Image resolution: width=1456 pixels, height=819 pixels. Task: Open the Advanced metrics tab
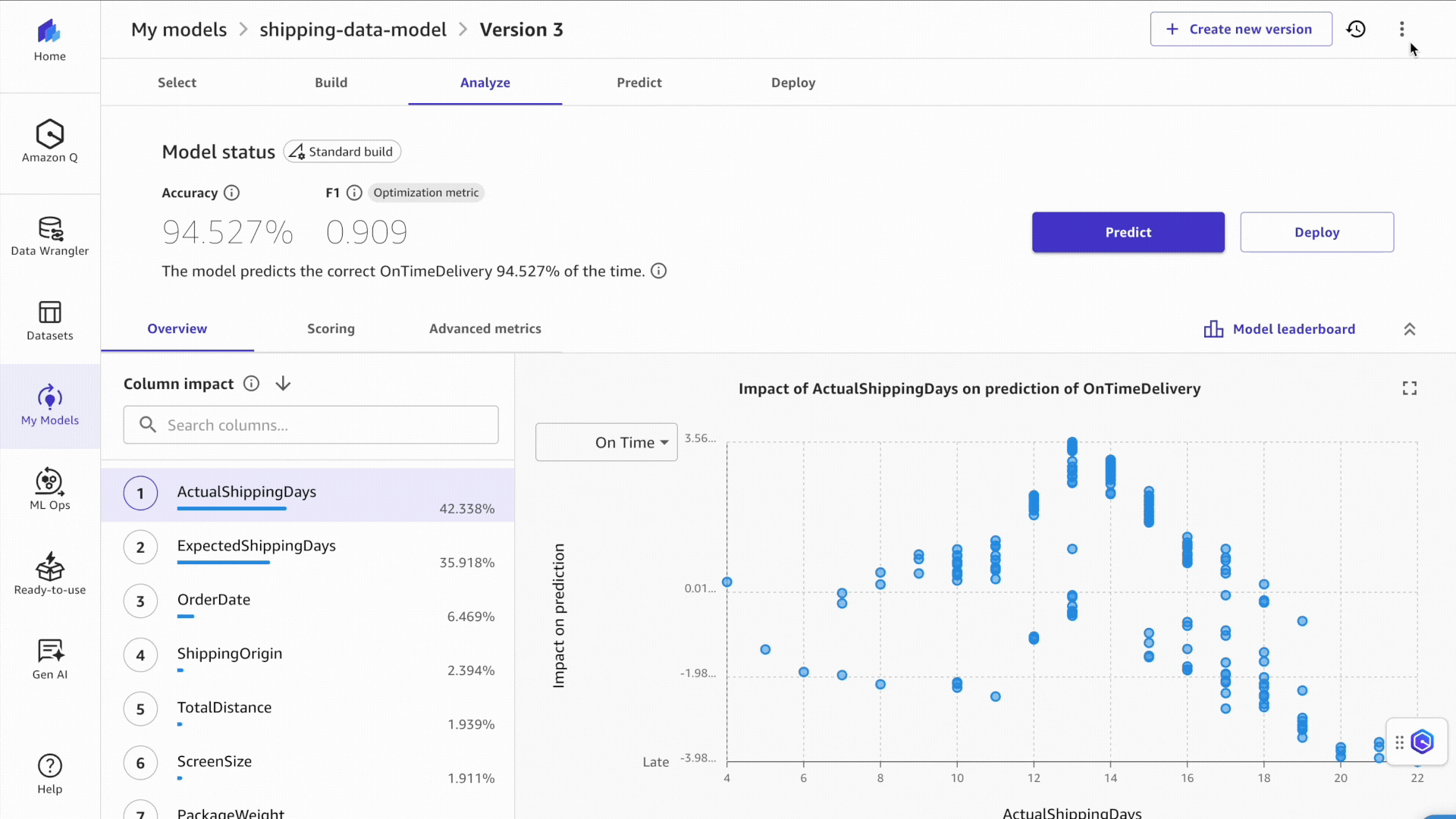[x=485, y=328]
